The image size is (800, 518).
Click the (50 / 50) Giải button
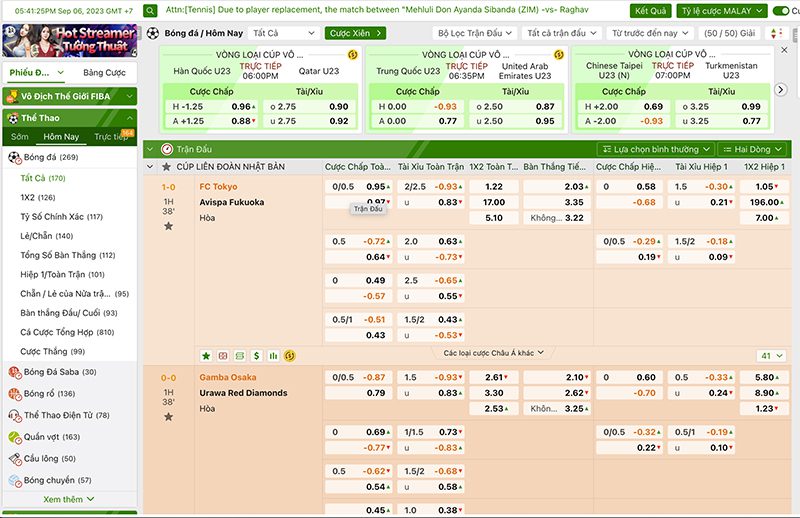[x=729, y=33]
